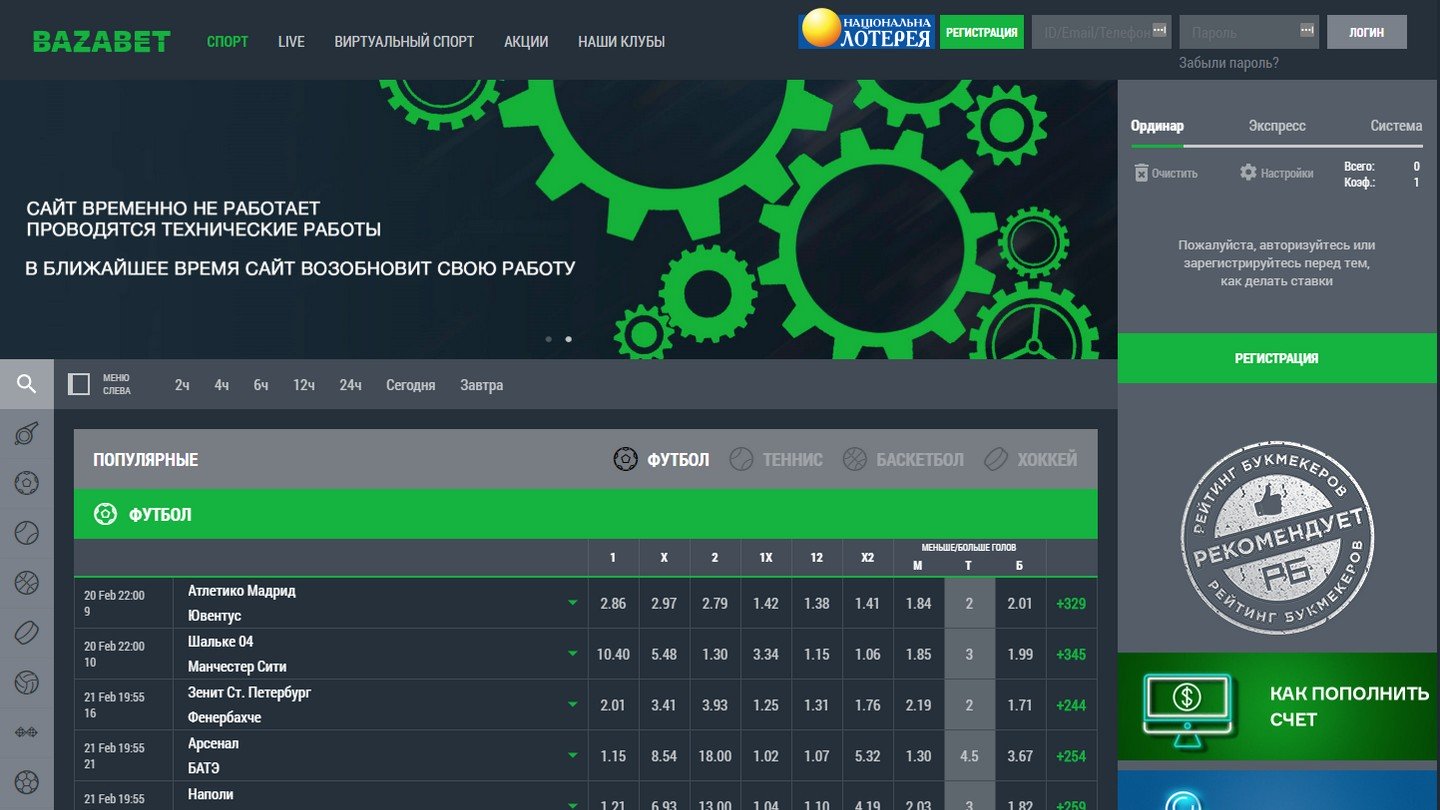Open +244 more markets for Зенит match
This screenshot has height=810, width=1440.
[x=1071, y=705]
